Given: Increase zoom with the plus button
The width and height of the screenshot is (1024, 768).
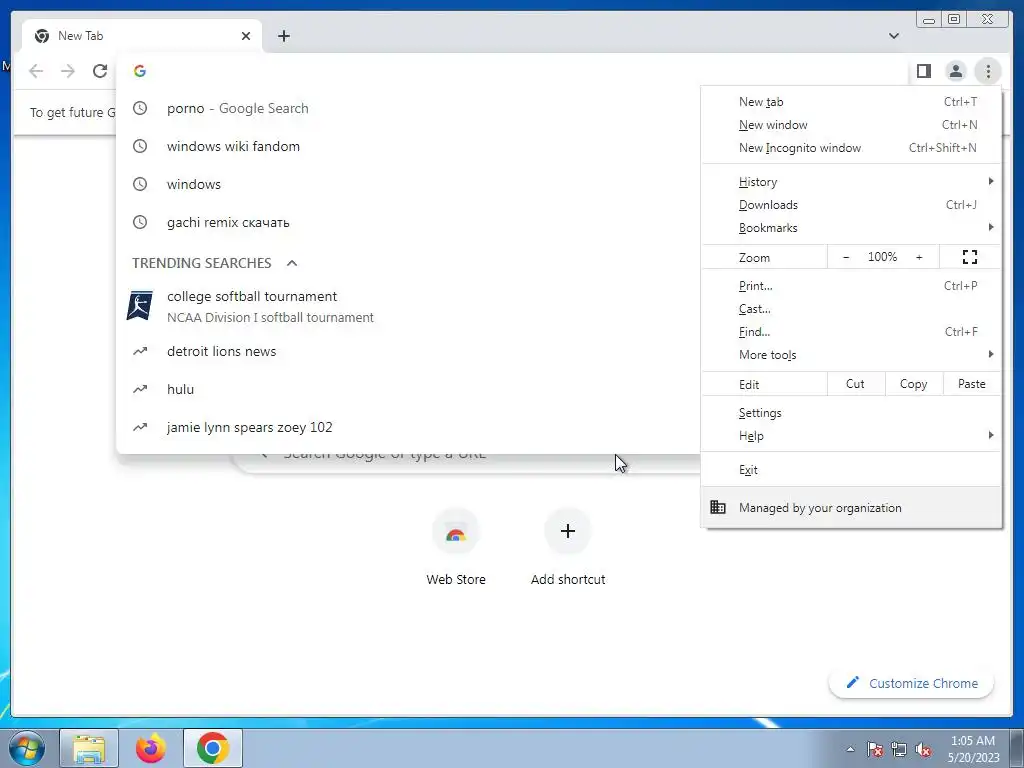Looking at the screenshot, I should pyautogui.click(x=919, y=257).
